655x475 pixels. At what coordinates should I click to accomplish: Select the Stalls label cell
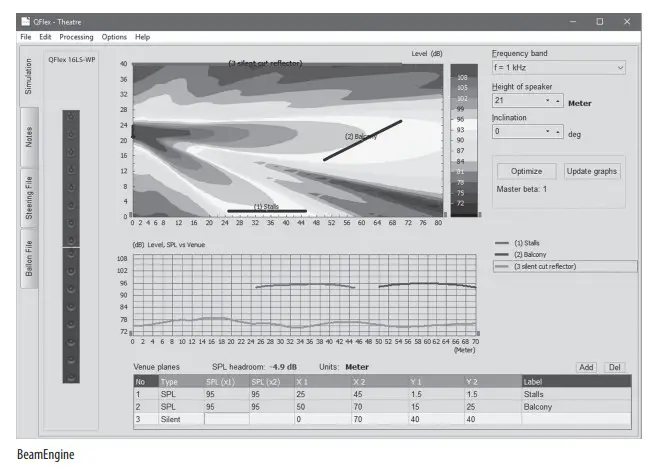[x=576, y=394]
